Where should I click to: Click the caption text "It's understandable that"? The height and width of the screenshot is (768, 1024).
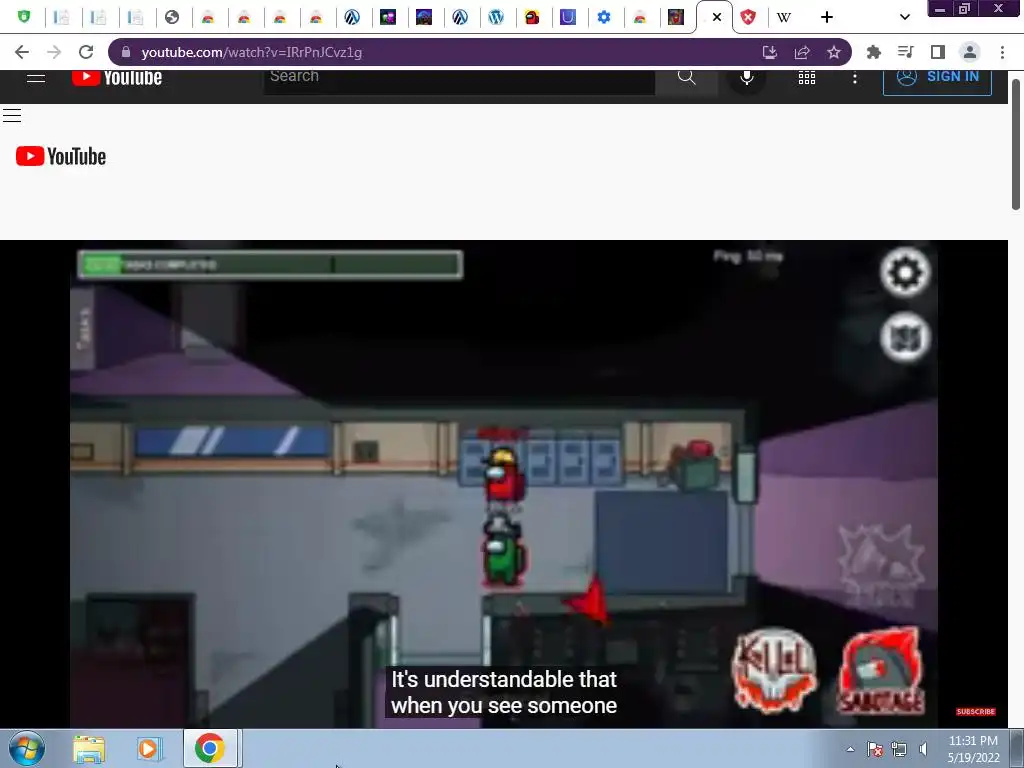point(504,679)
